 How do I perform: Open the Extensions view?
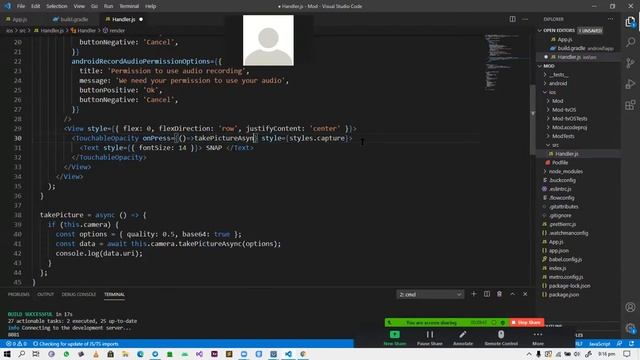(630, 105)
